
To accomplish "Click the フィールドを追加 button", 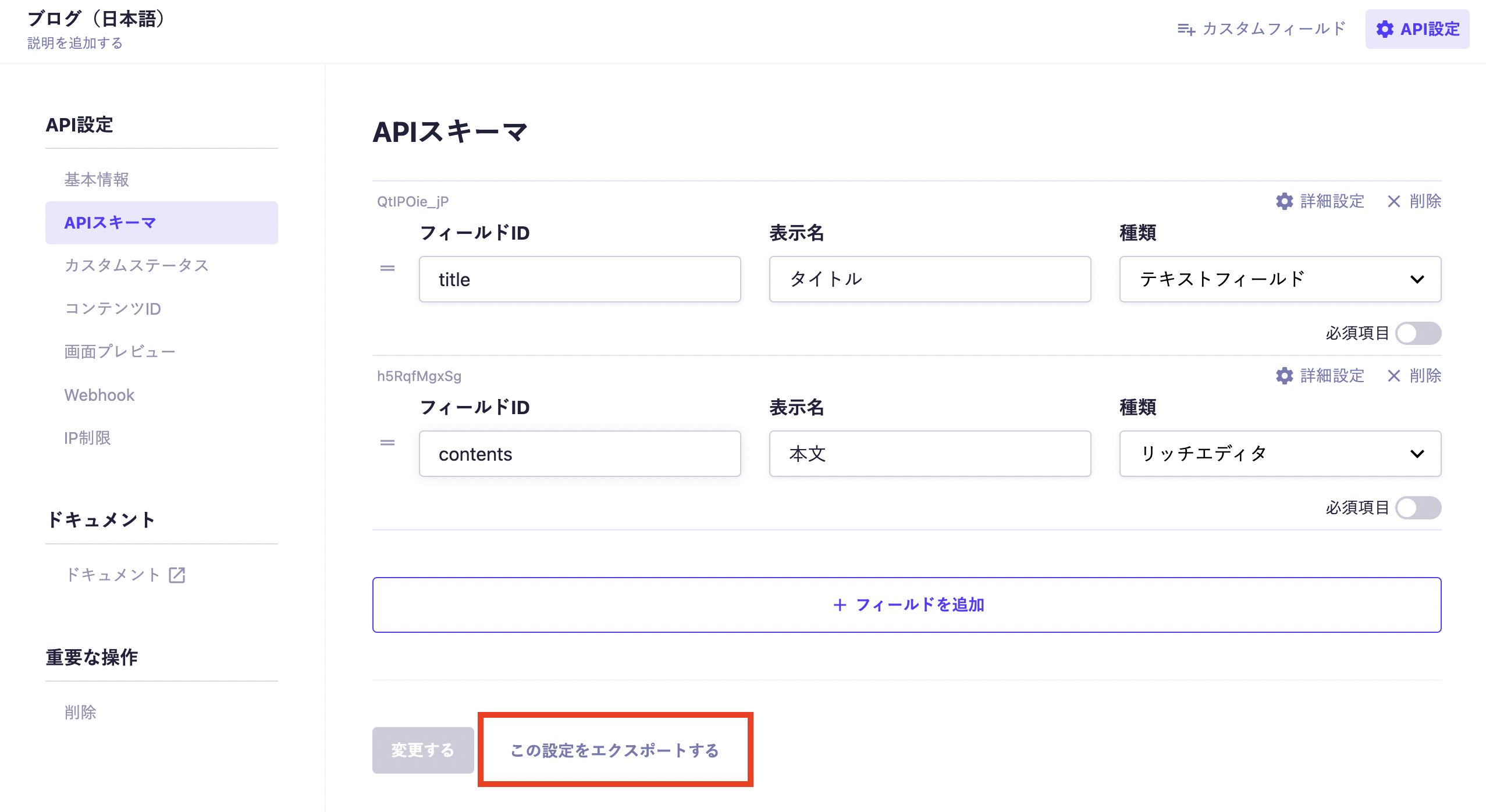I will coord(906,605).
